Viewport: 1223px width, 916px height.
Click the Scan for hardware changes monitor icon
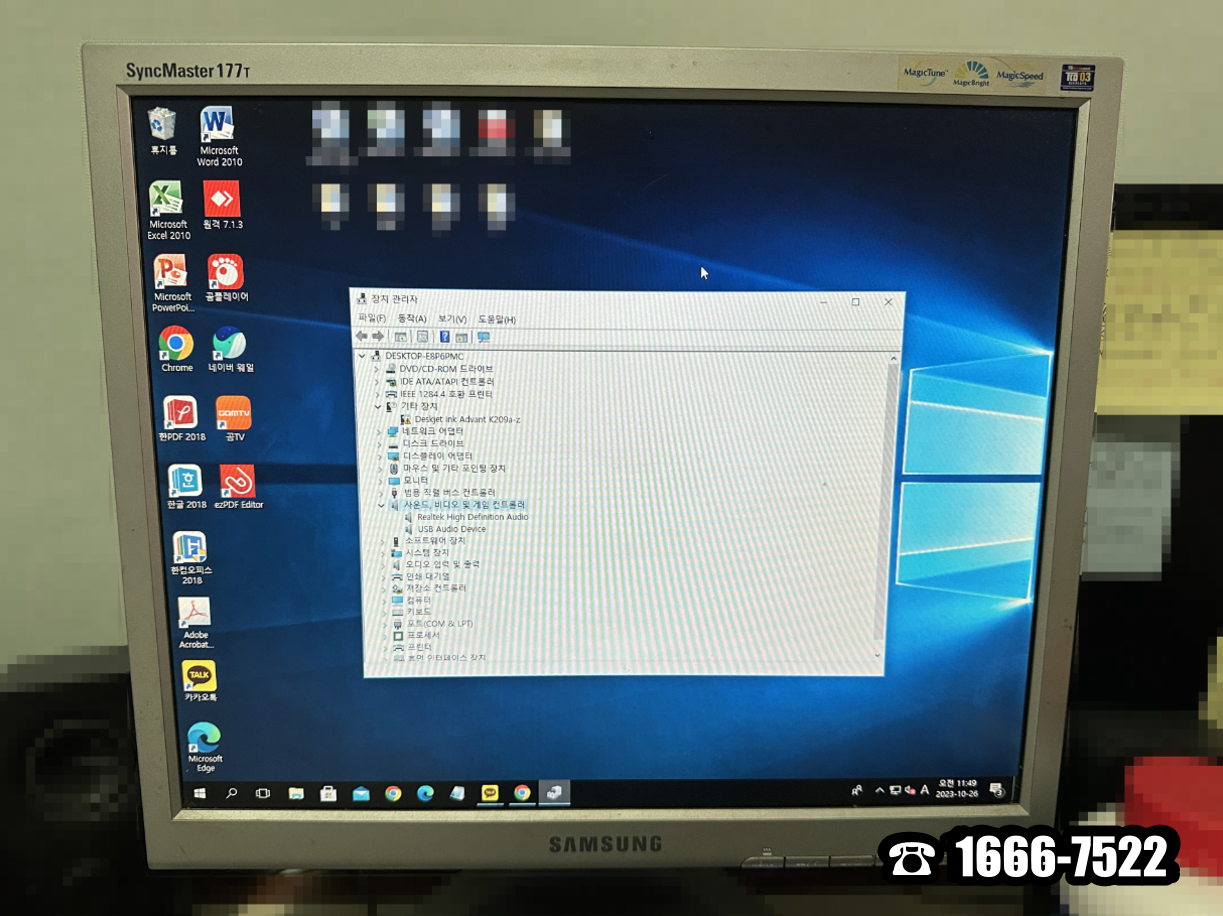tap(484, 337)
